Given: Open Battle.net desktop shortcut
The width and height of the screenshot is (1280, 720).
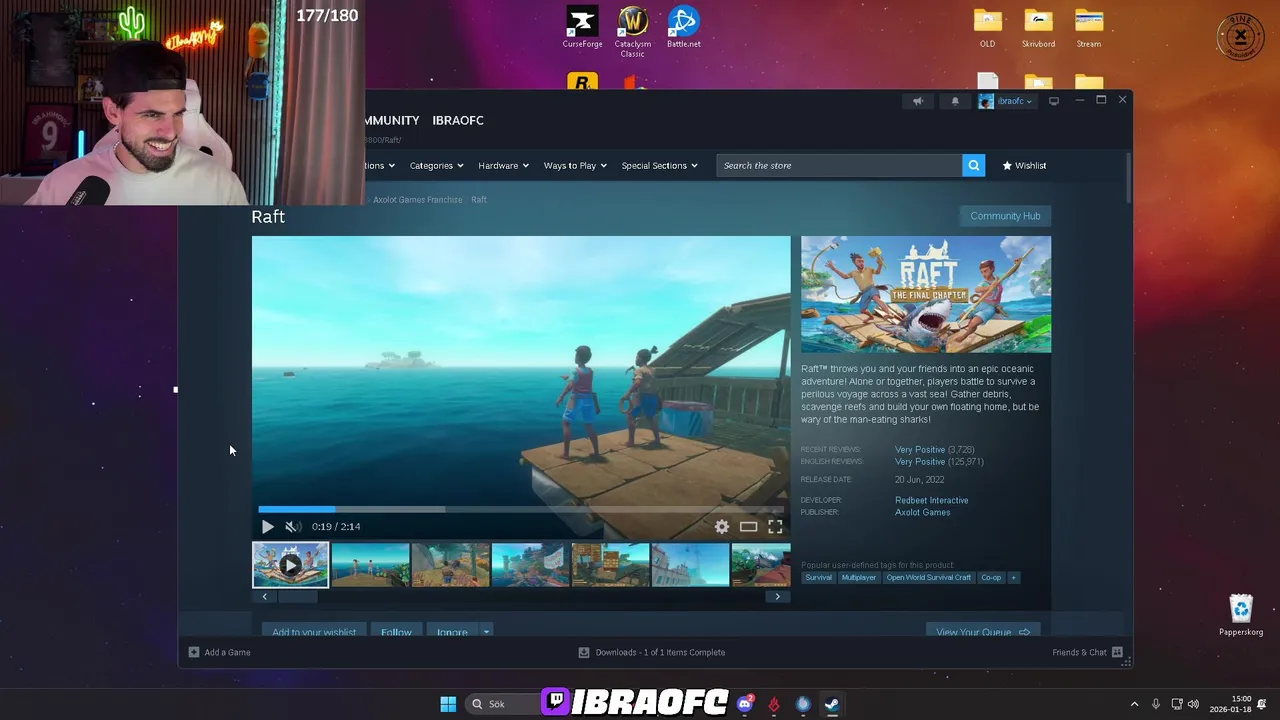Looking at the screenshot, I should (x=684, y=27).
